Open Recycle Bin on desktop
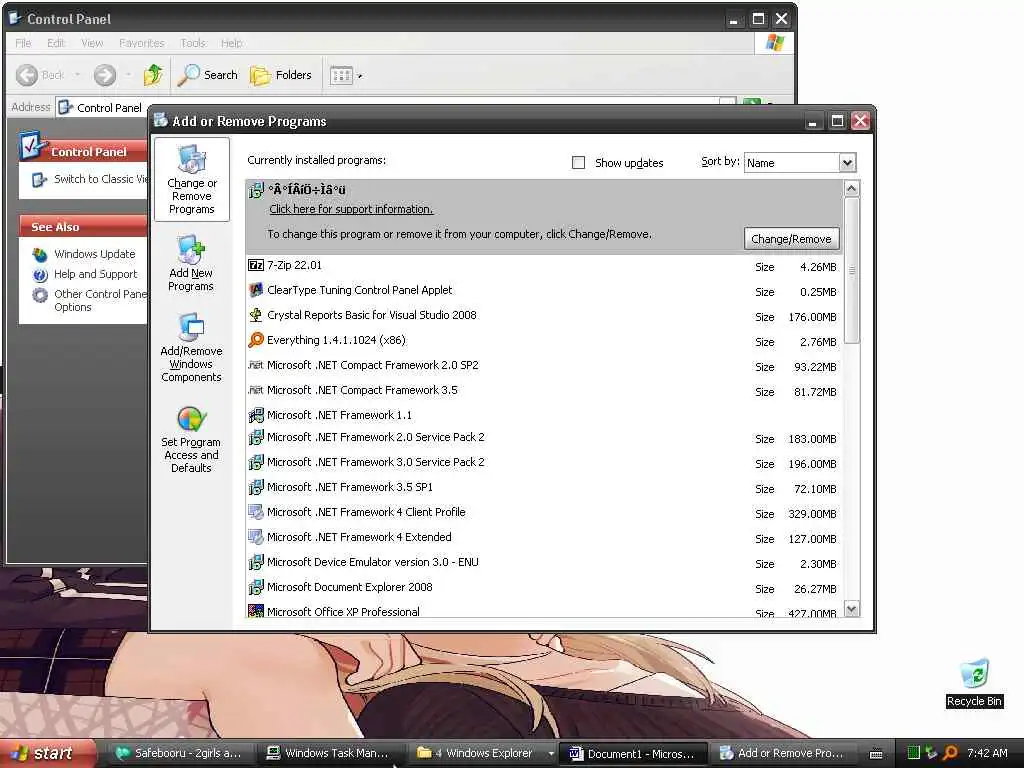Screen dimensions: 1024x768 click(974, 682)
